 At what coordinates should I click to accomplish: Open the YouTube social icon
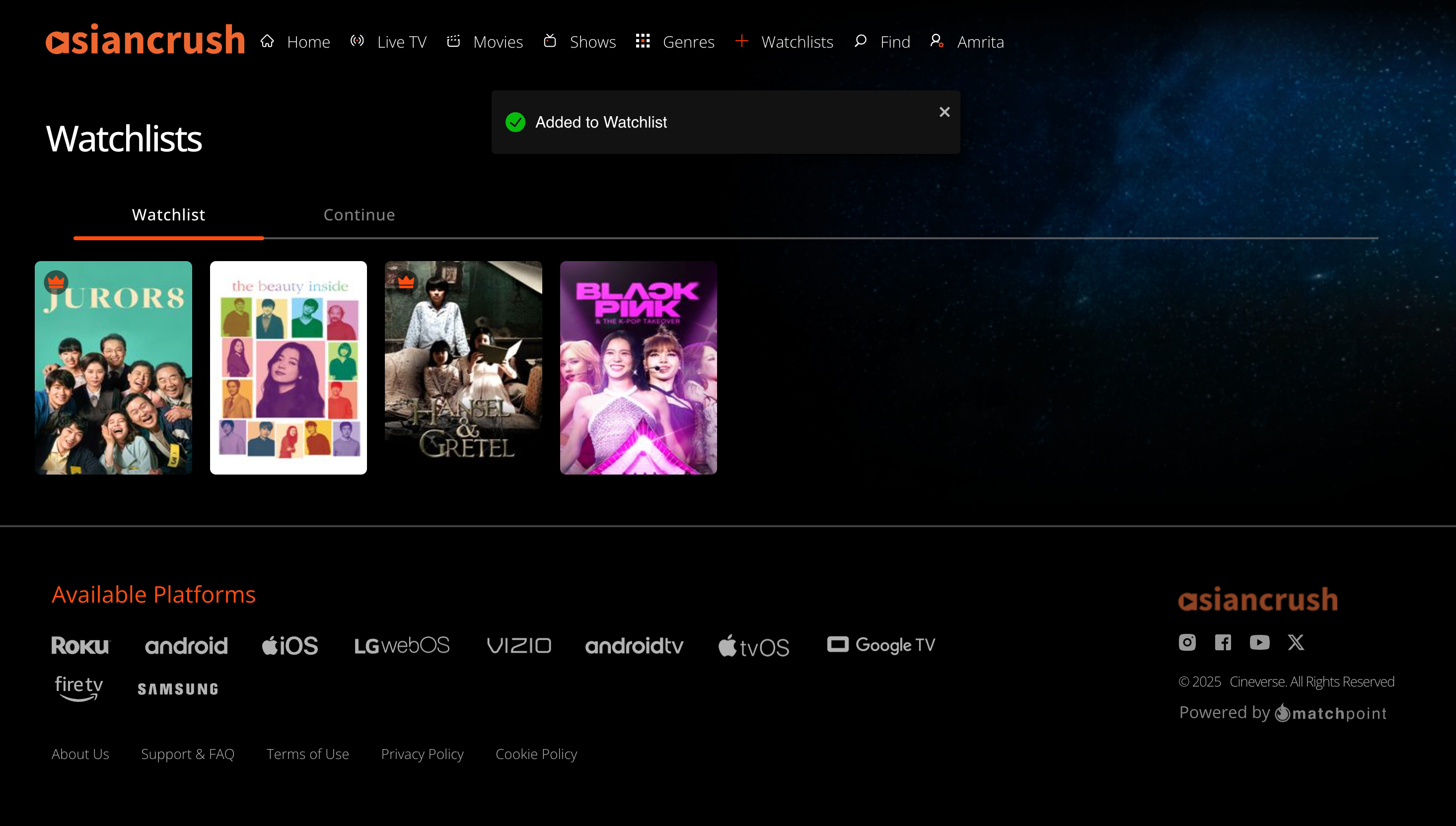[1260, 642]
